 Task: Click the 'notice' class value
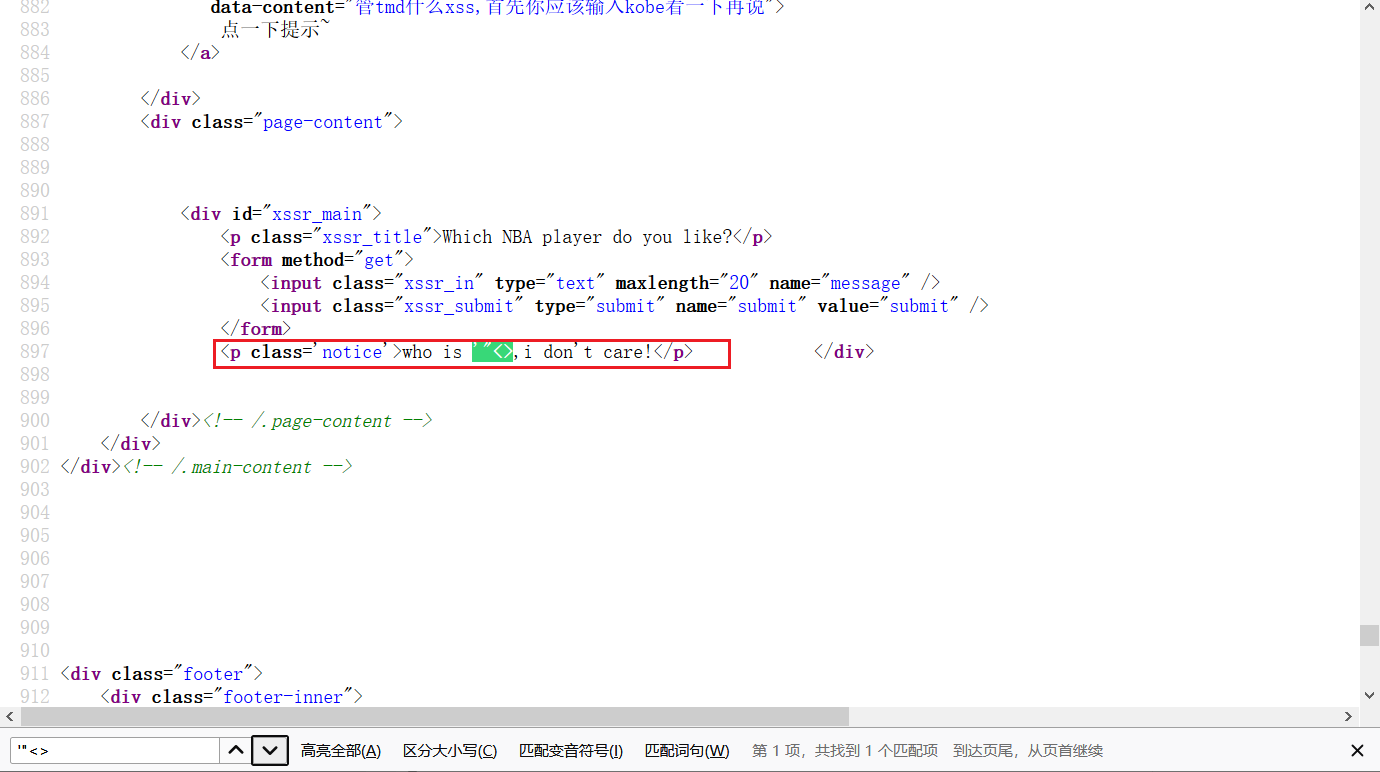tap(352, 352)
